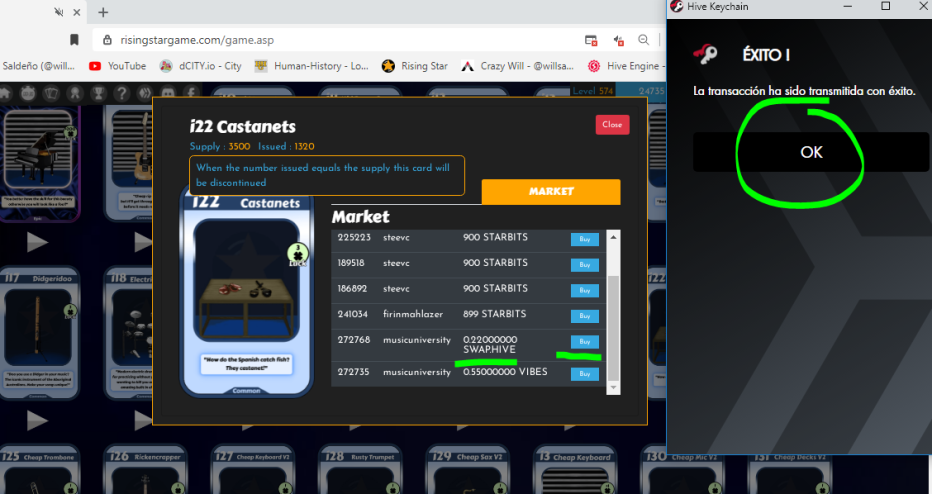
Task: Click the pop-up blocked icon
Action: 591,40
